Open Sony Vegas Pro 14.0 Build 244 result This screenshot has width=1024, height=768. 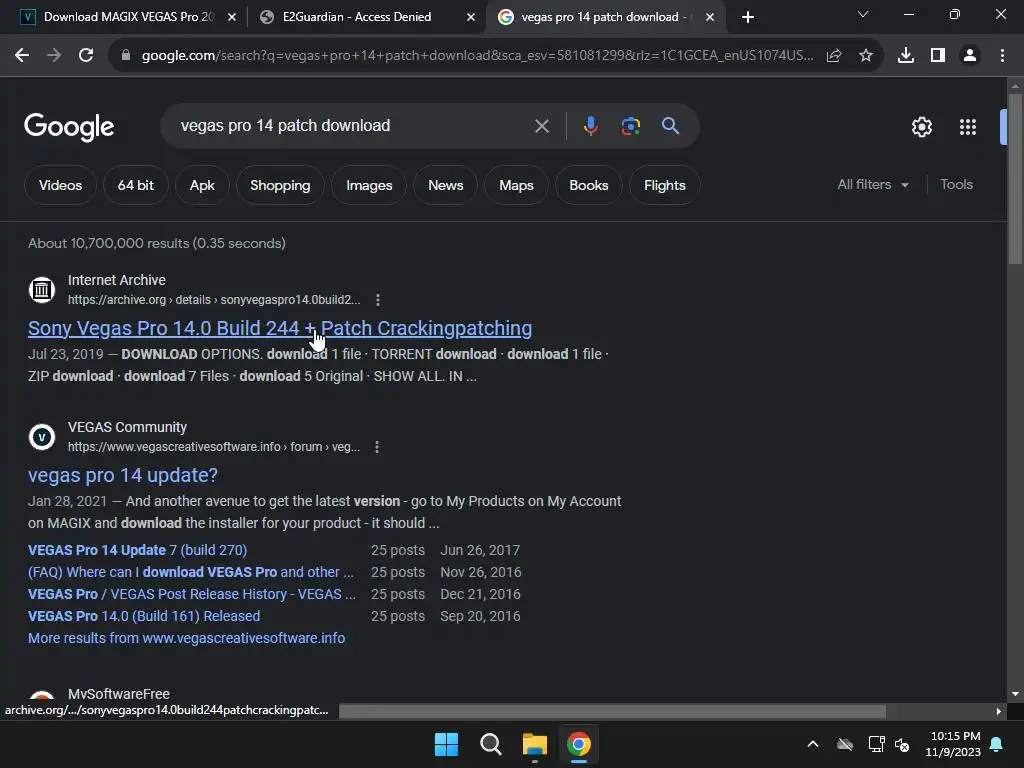(280, 328)
